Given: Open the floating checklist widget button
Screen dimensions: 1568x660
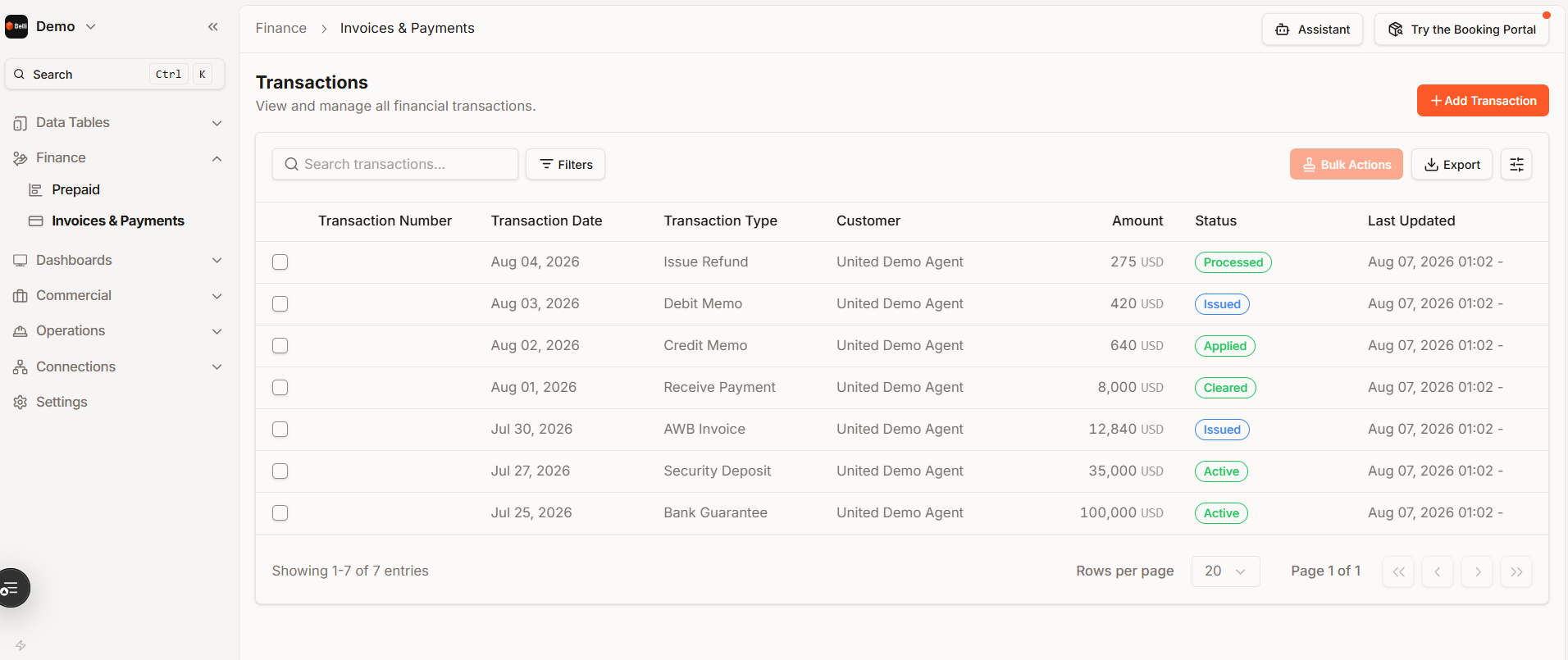Looking at the screenshot, I should click(x=11, y=588).
